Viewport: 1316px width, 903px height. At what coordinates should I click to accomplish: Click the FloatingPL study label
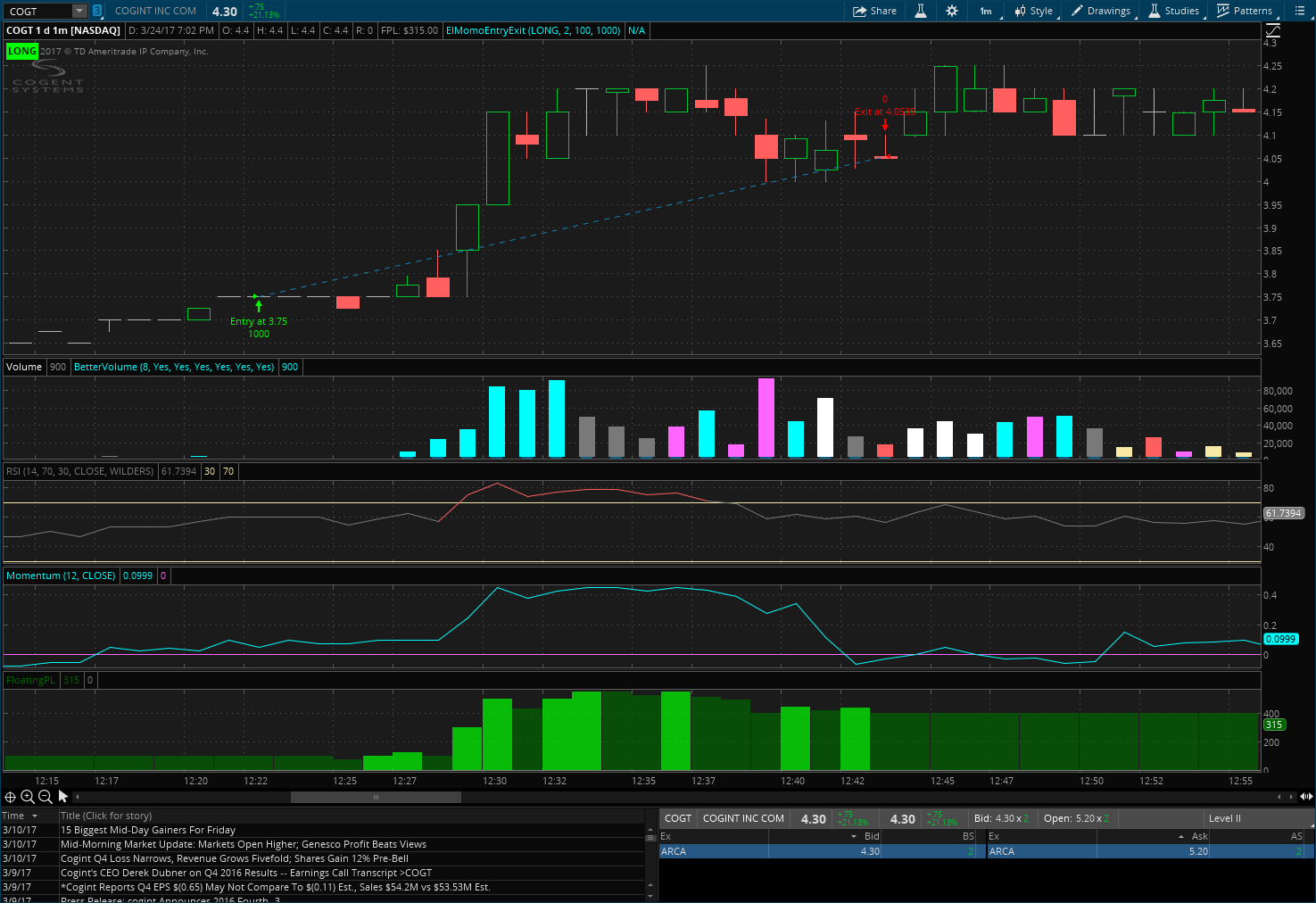click(x=30, y=680)
